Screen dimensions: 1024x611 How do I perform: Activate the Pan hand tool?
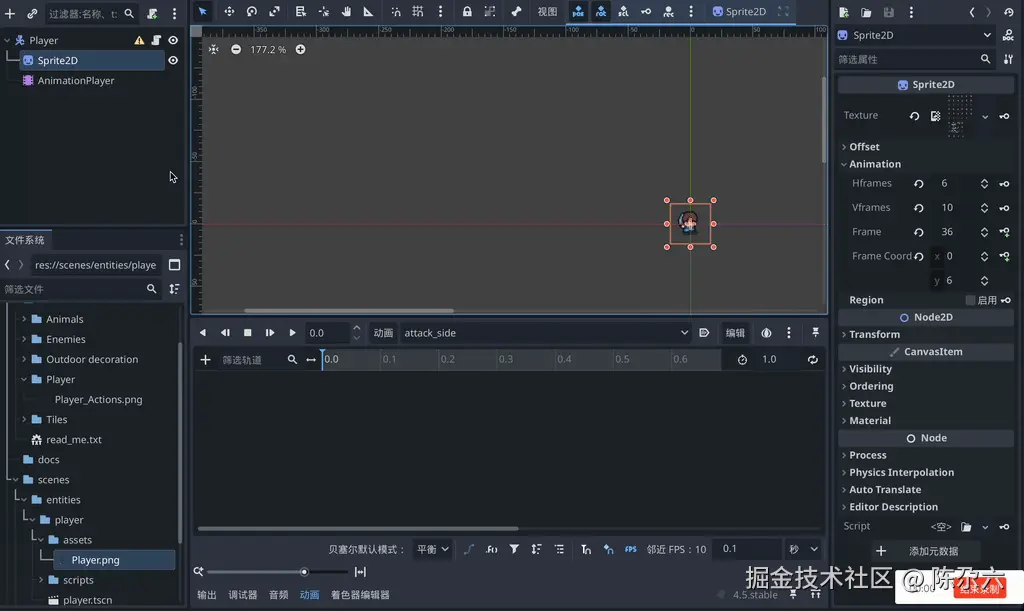347,12
